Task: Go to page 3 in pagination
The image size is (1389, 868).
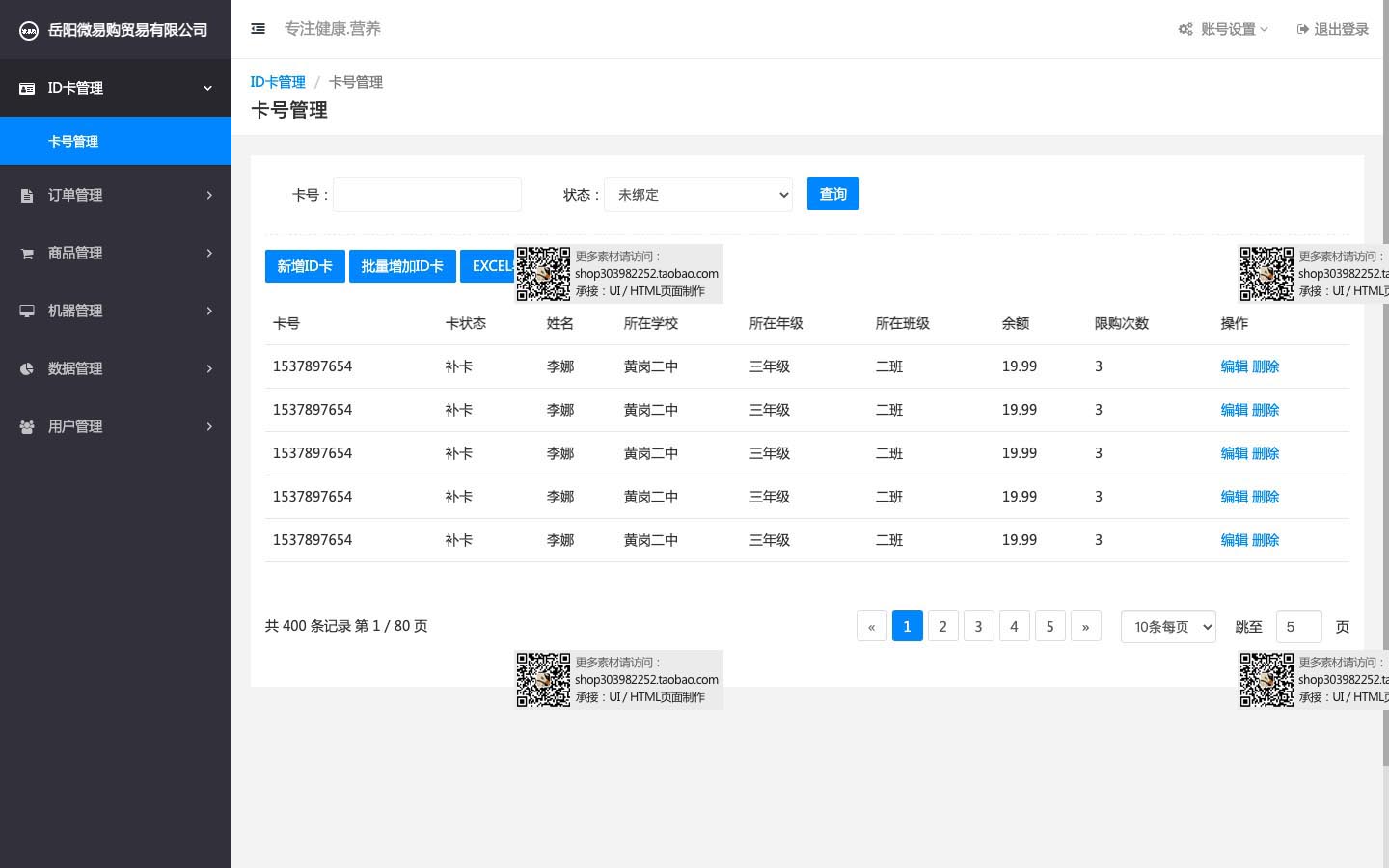Action: pos(978,627)
